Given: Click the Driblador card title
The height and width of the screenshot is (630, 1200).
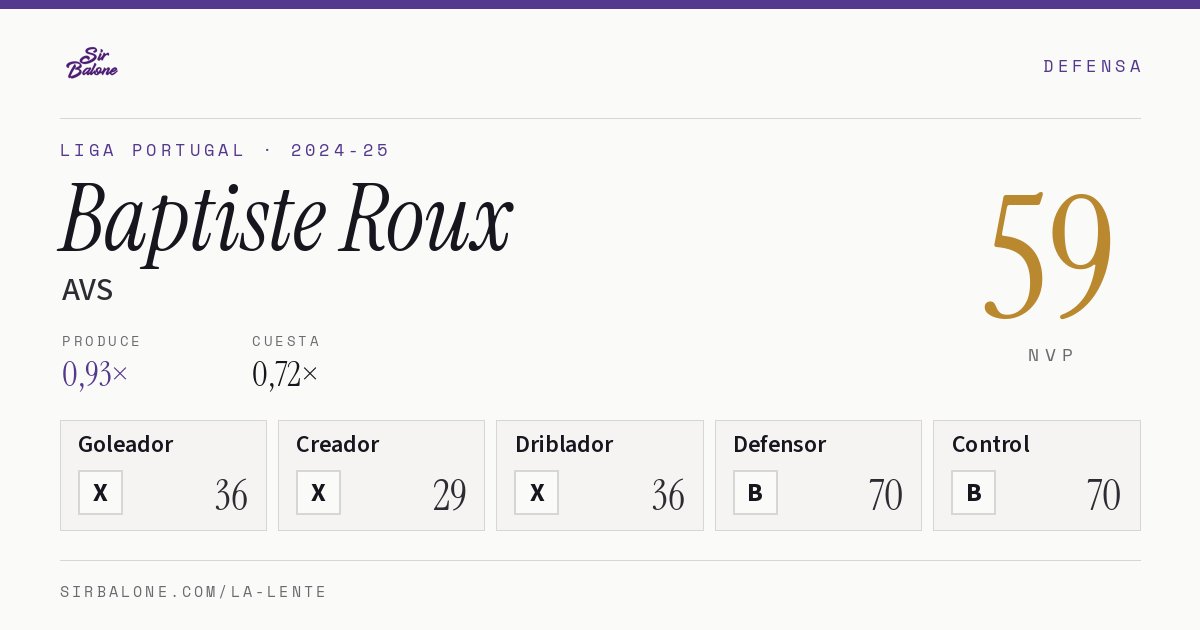Looking at the screenshot, I should (x=564, y=444).
